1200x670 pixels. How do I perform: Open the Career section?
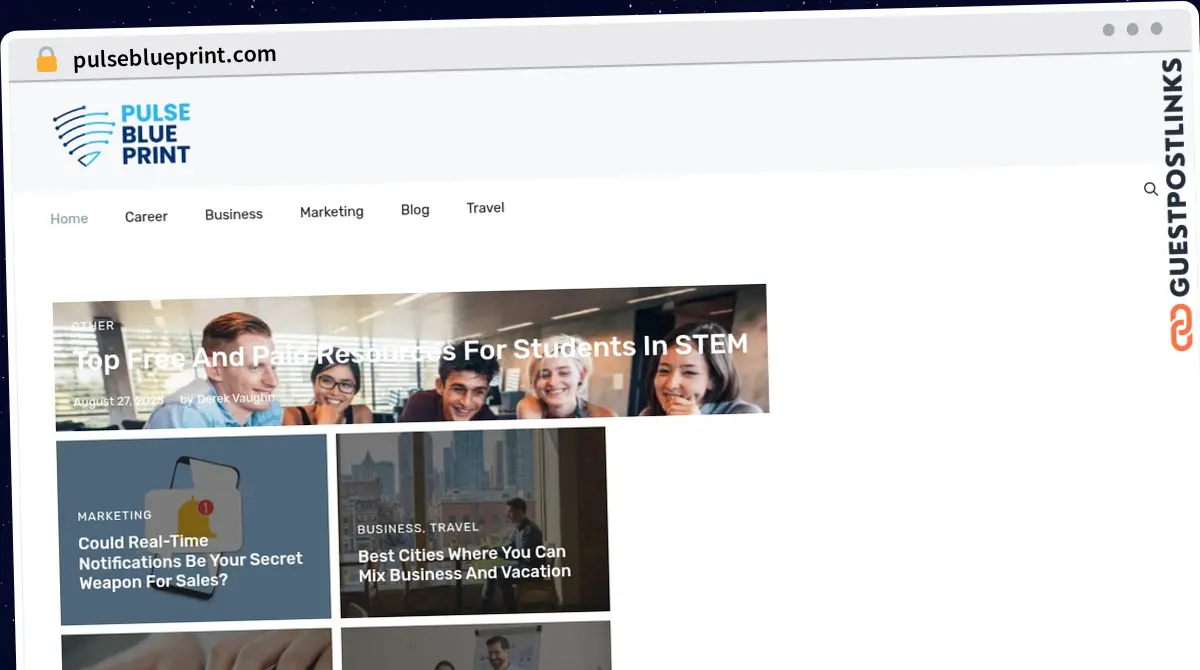(x=146, y=216)
